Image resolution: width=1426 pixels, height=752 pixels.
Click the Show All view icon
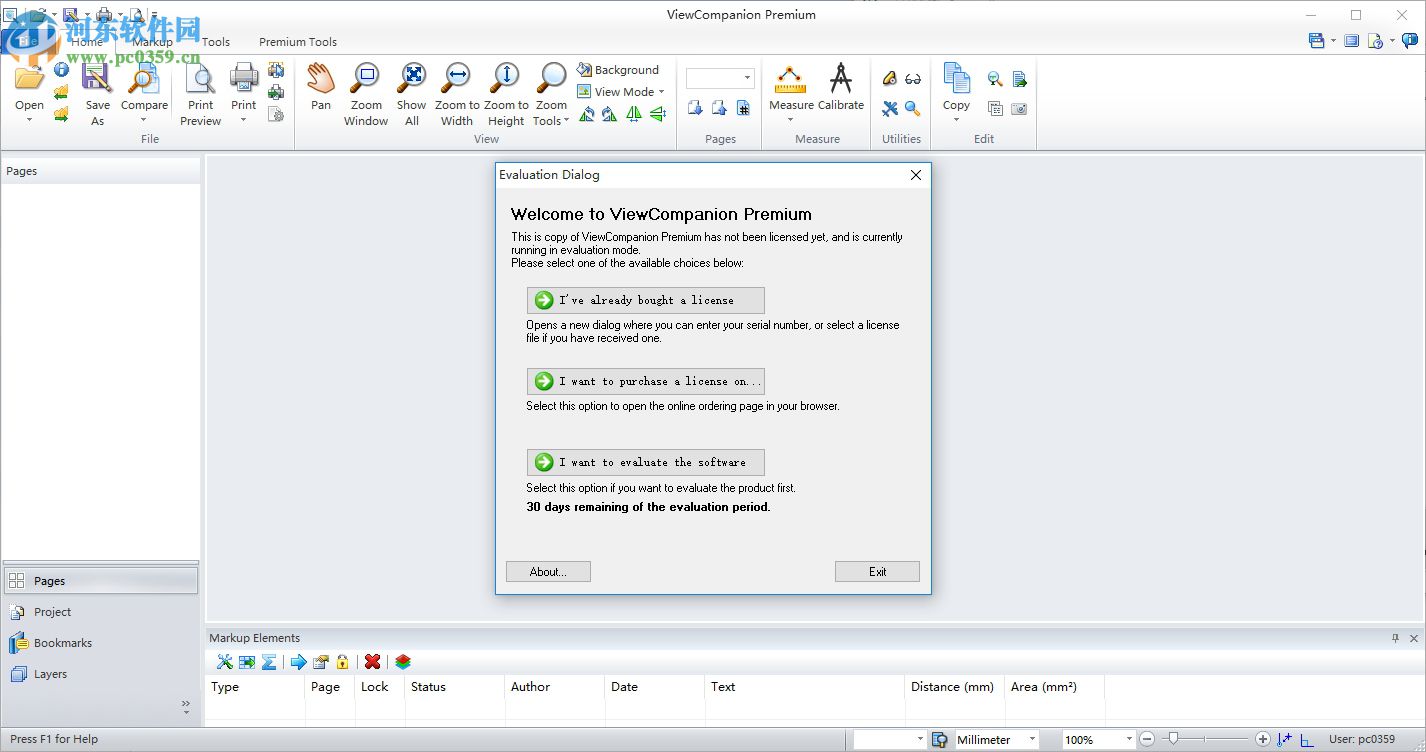[x=412, y=78]
